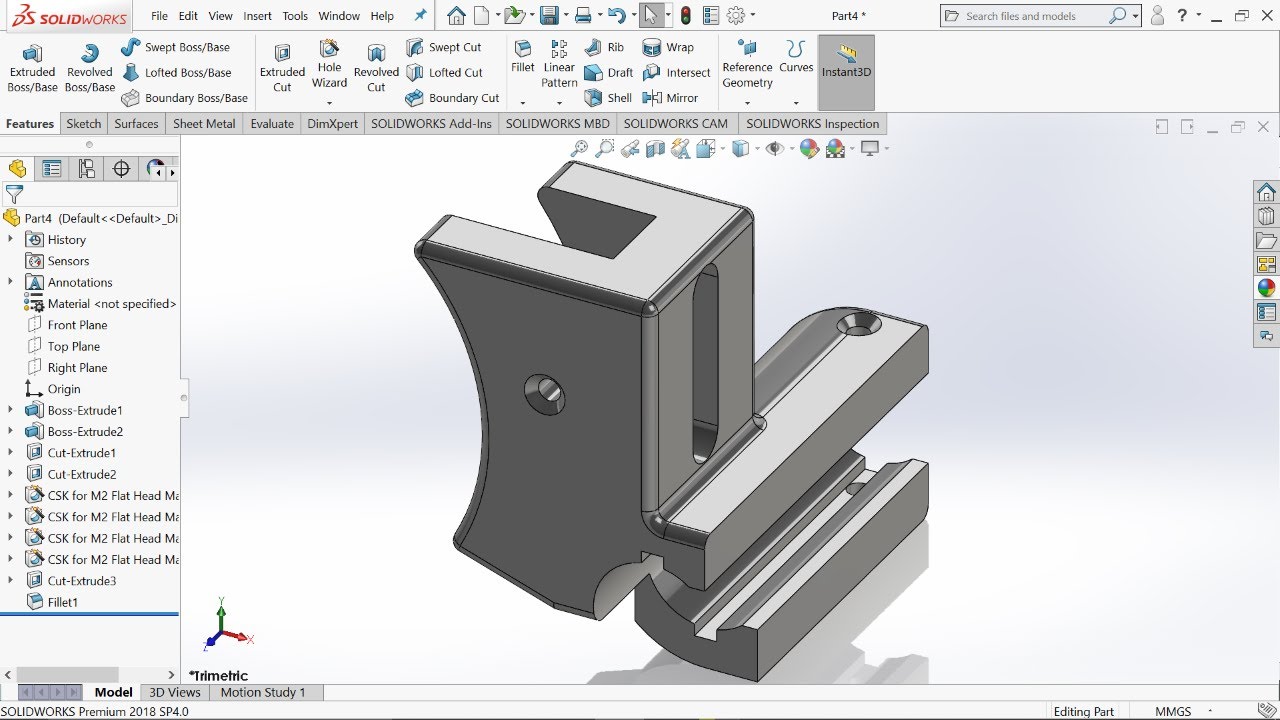Toggle the Section View display
Image resolution: width=1280 pixels, height=720 pixels.
(x=655, y=149)
